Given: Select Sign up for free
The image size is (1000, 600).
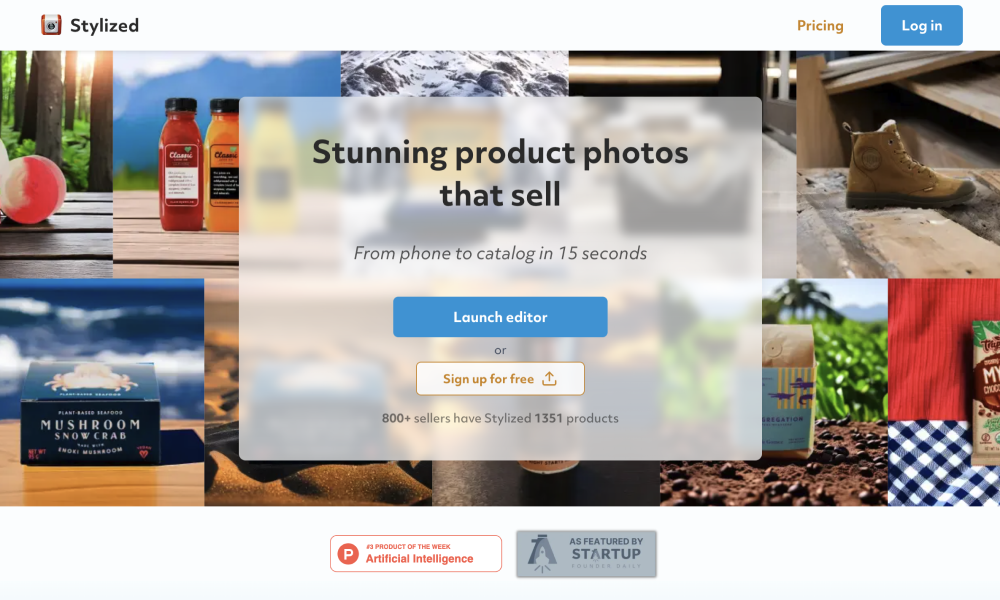Looking at the screenshot, I should point(500,379).
